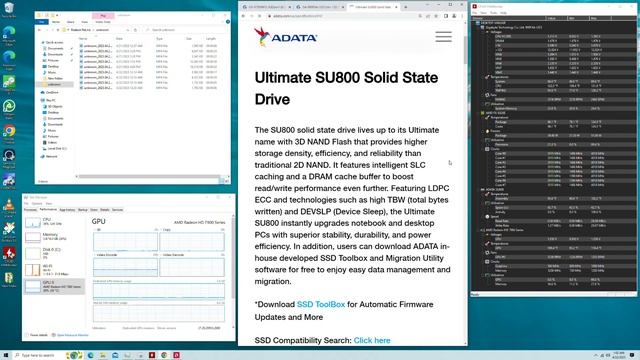Select Network in File Explorer sidebar
The height and width of the screenshot is (360, 640).
tap(51, 156)
